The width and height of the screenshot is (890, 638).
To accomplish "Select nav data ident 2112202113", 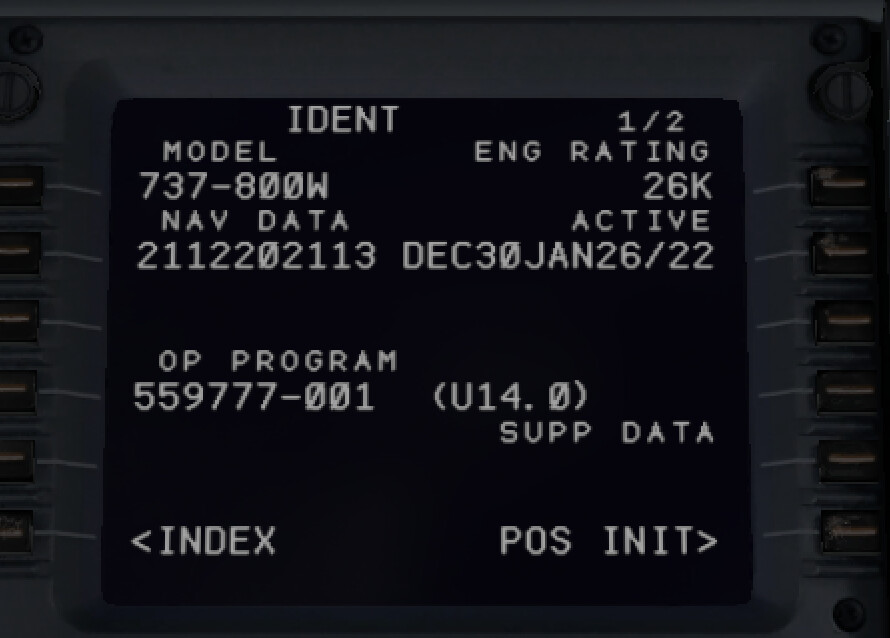I will tap(257, 256).
